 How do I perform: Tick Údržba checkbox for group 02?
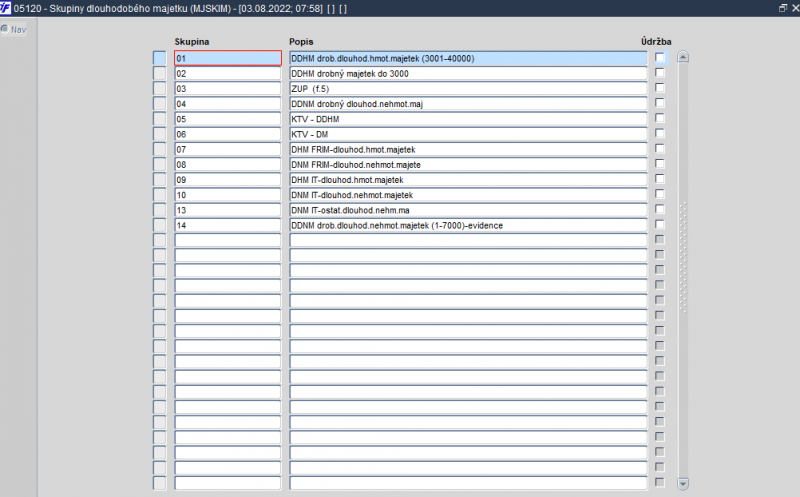point(660,73)
